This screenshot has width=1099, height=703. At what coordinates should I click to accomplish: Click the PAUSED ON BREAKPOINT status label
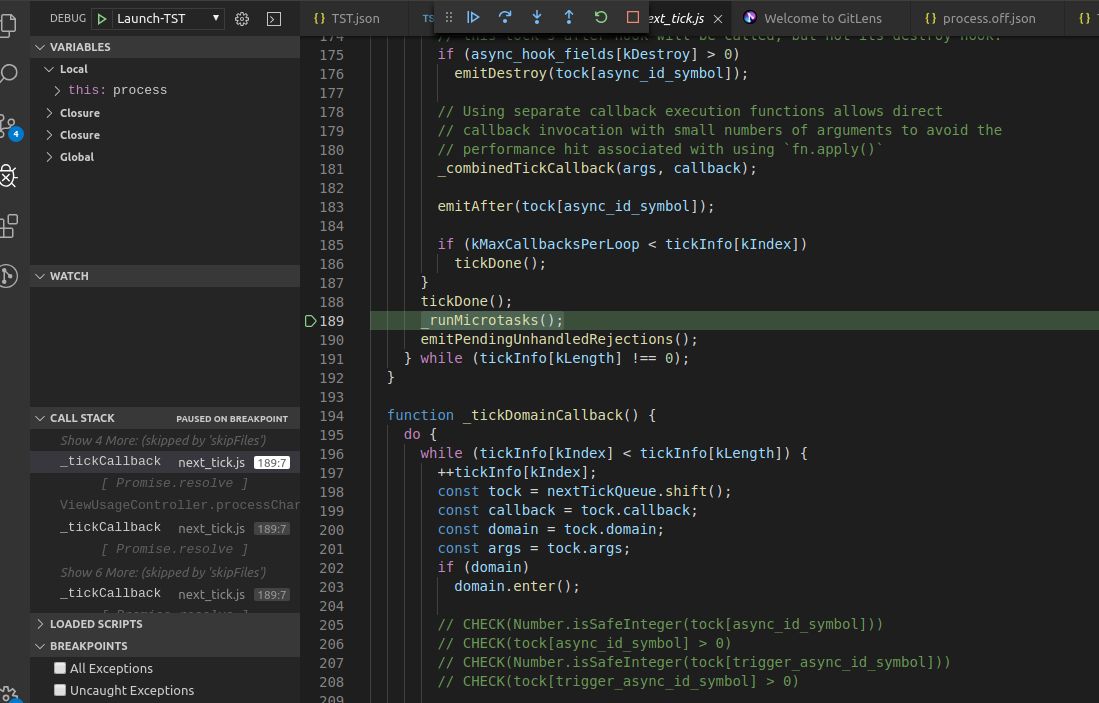pyautogui.click(x=232, y=419)
